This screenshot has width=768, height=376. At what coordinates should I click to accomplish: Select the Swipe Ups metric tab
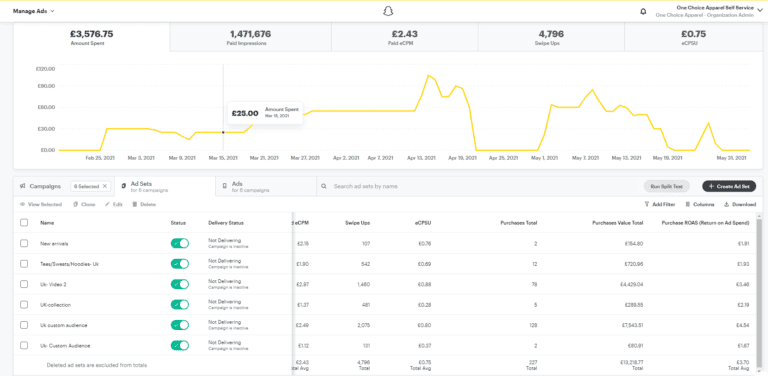click(551, 37)
